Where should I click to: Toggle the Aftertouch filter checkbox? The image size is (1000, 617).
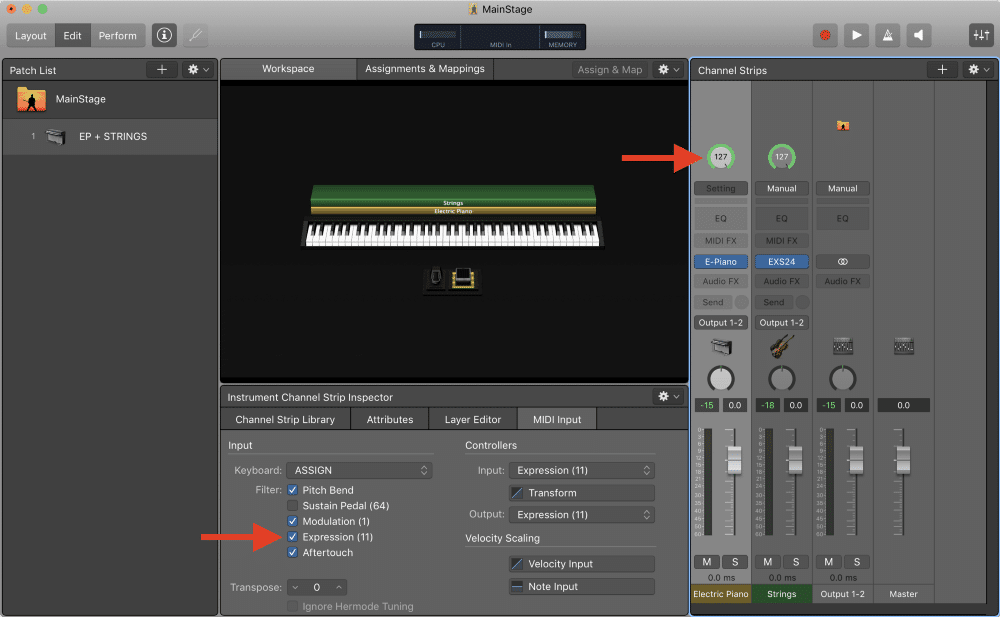tap(293, 553)
